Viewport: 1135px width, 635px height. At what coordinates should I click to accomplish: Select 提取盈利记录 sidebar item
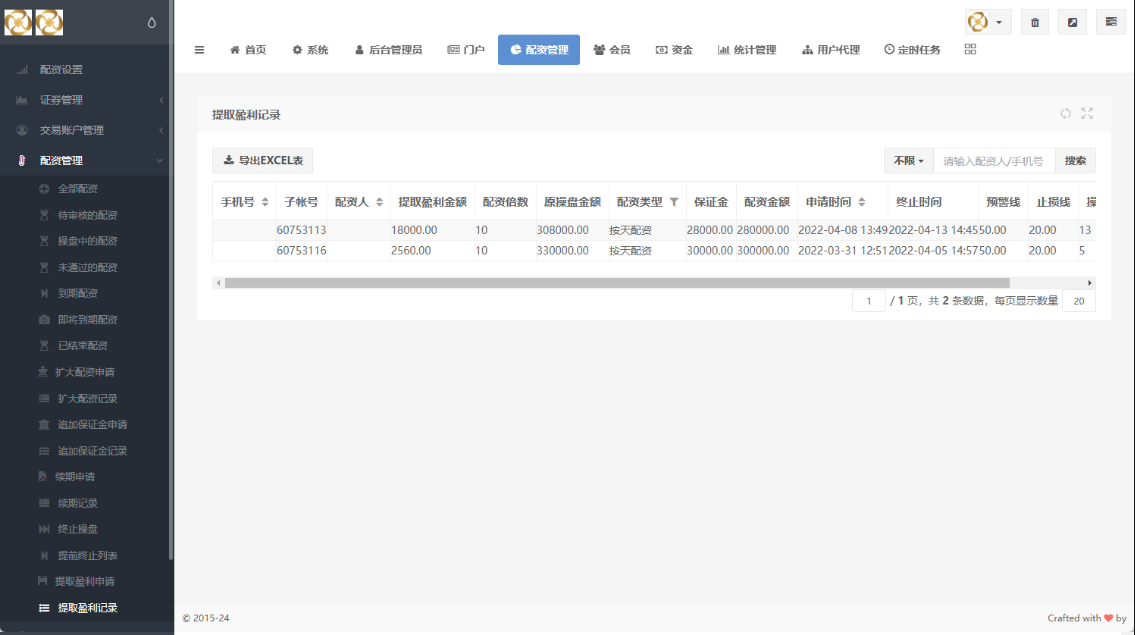click(x=85, y=607)
